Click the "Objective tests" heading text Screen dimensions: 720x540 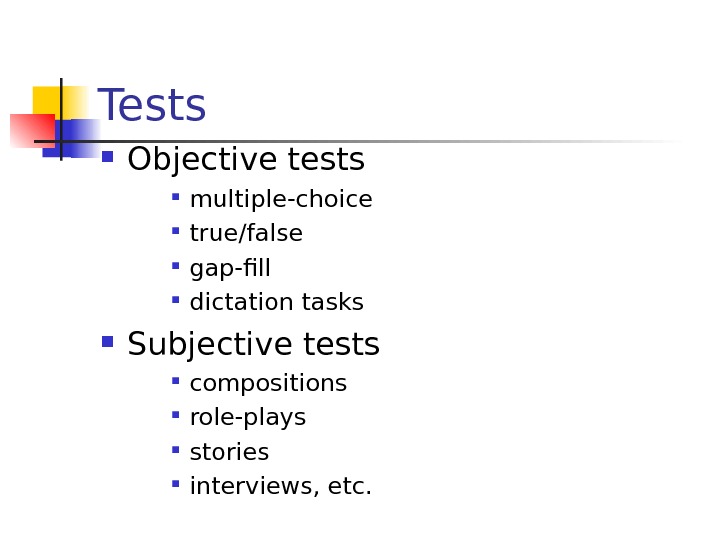pos(246,160)
